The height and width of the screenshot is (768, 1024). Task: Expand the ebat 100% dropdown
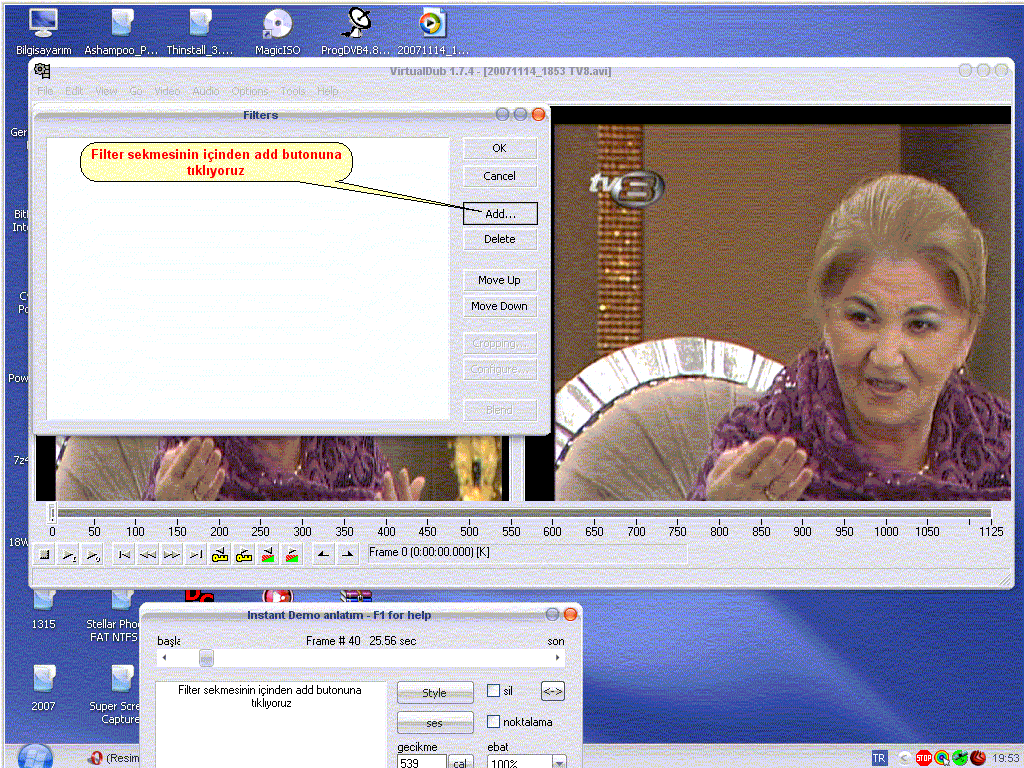[559, 762]
